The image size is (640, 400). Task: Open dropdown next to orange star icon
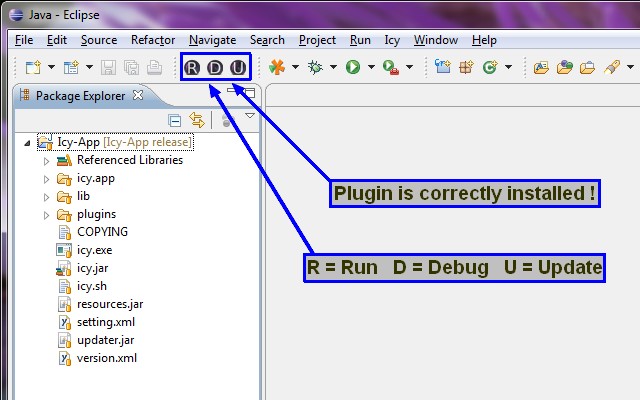[295, 67]
